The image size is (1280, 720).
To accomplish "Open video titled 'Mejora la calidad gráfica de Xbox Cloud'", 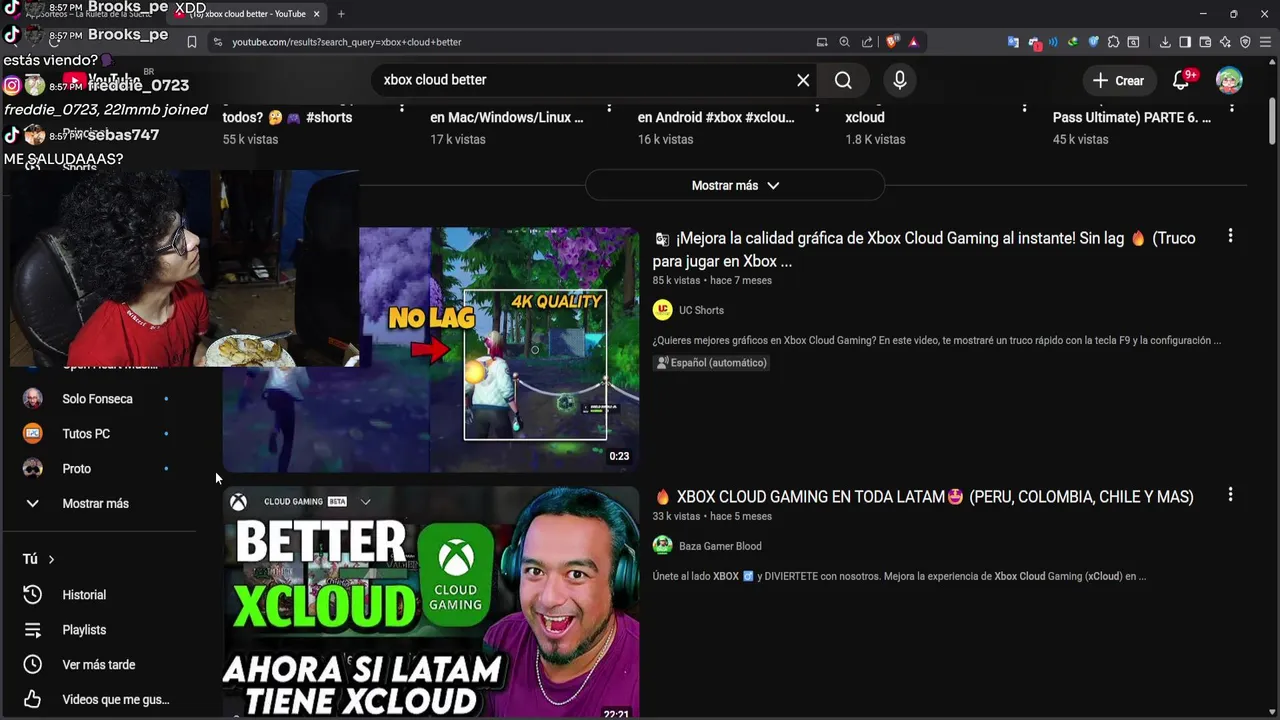I will pyautogui.click(x=924, y=250).
